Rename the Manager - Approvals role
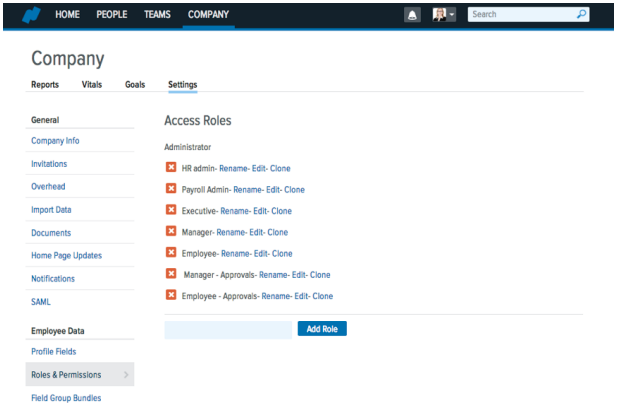 (274, 275)
